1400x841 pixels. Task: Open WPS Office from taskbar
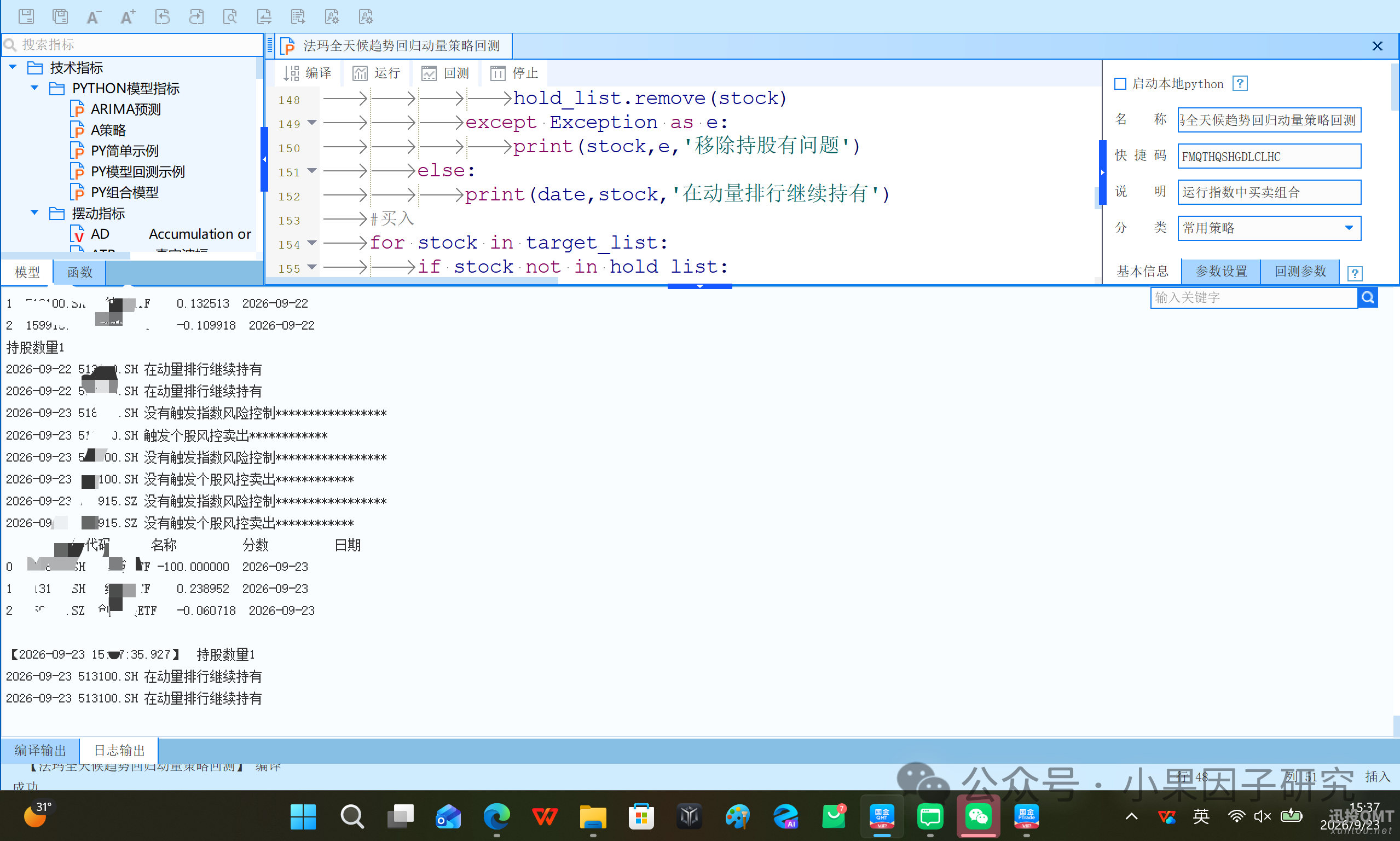(545, 816)
